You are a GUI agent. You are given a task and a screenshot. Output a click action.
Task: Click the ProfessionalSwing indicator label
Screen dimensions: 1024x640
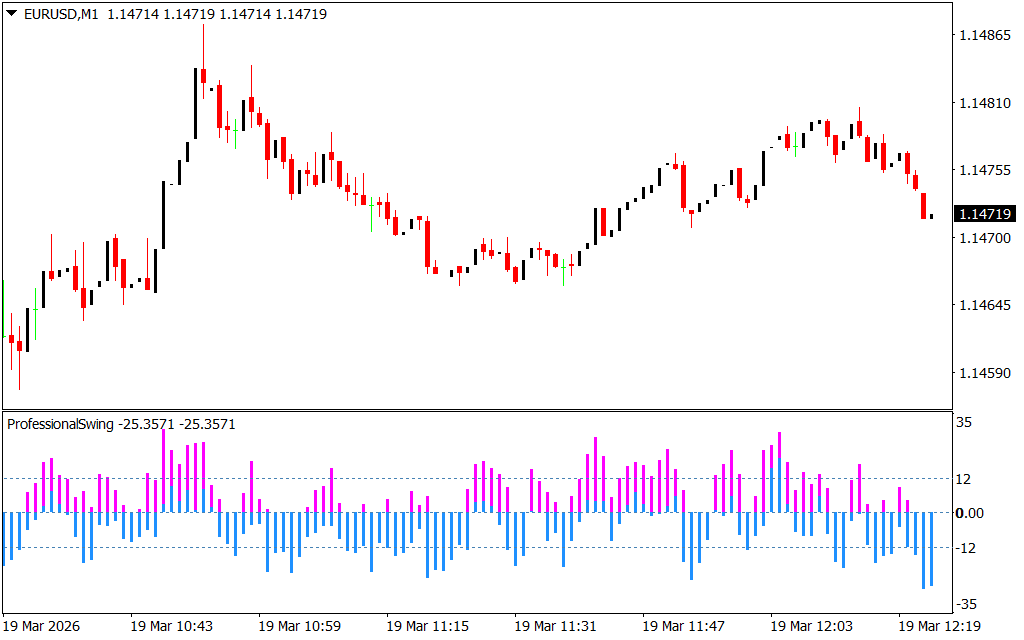pos(60,424)
